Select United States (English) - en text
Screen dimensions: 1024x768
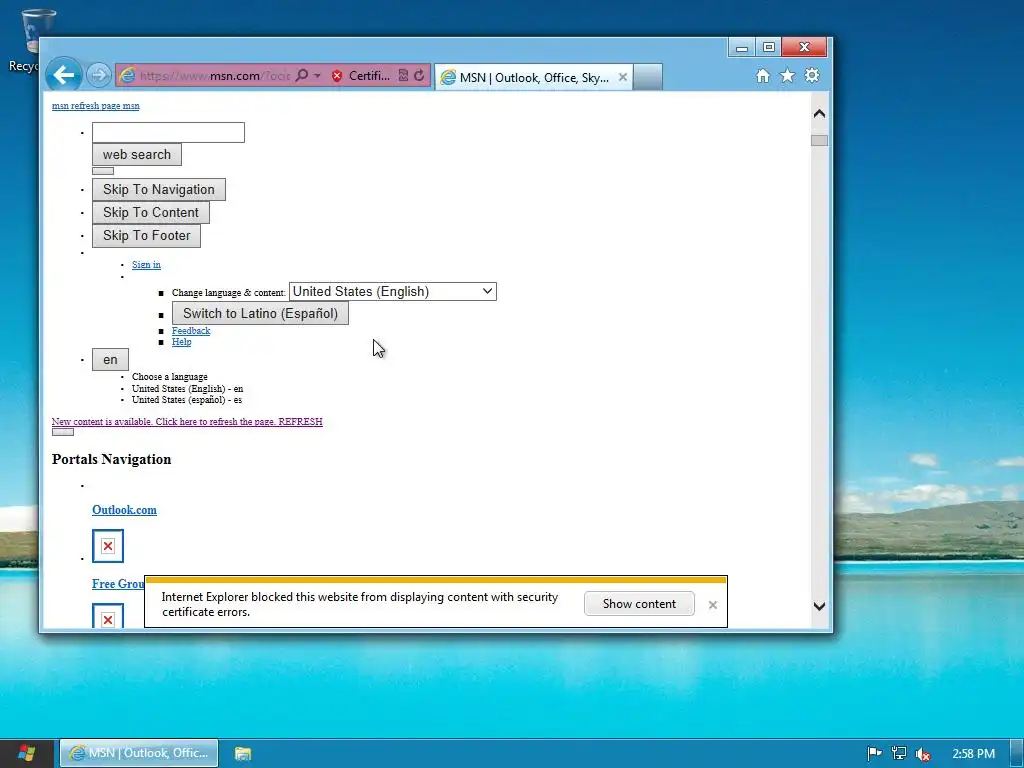point(187,389)
